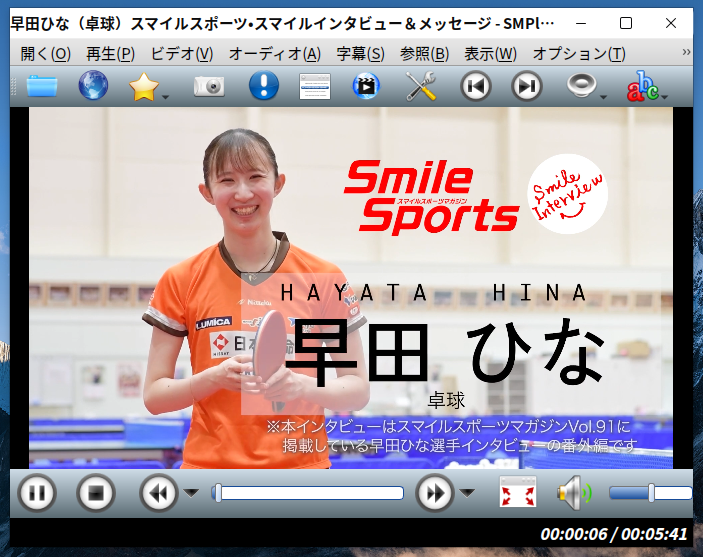Pause the video playback
703x557 pixels.
click(x=37, y=493)
